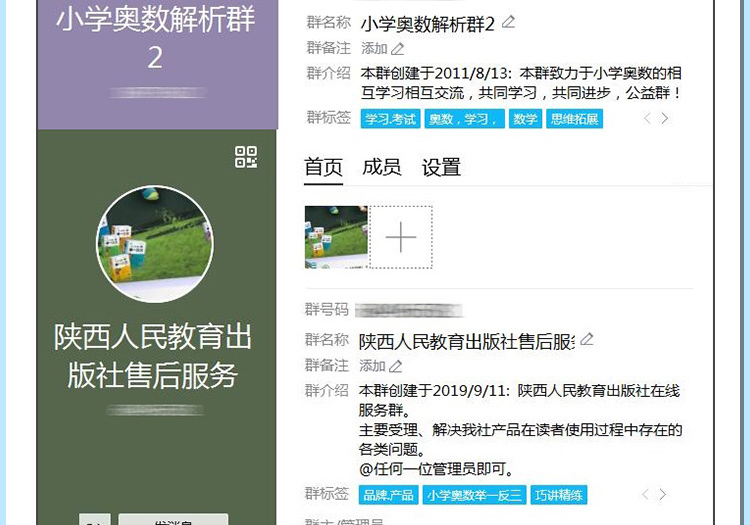Add a group album photo with plus box
750x525 pixels.
[401, 237]
